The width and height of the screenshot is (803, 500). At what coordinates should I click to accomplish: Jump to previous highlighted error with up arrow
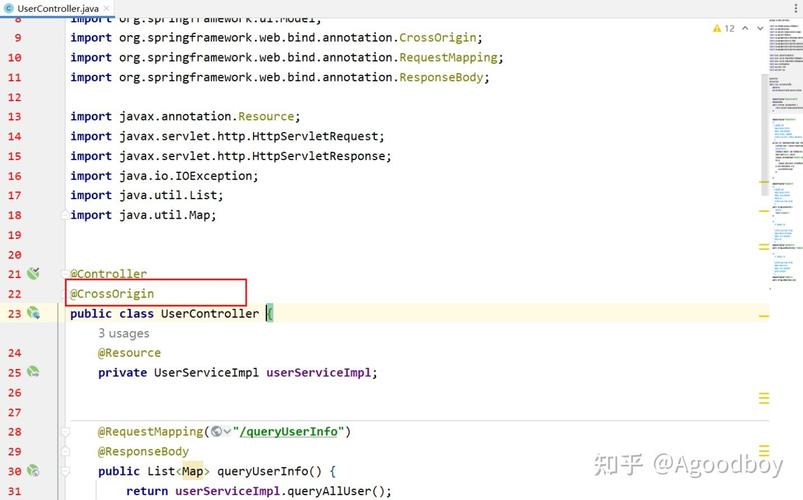pyautogui.click(x=747, y=29)
